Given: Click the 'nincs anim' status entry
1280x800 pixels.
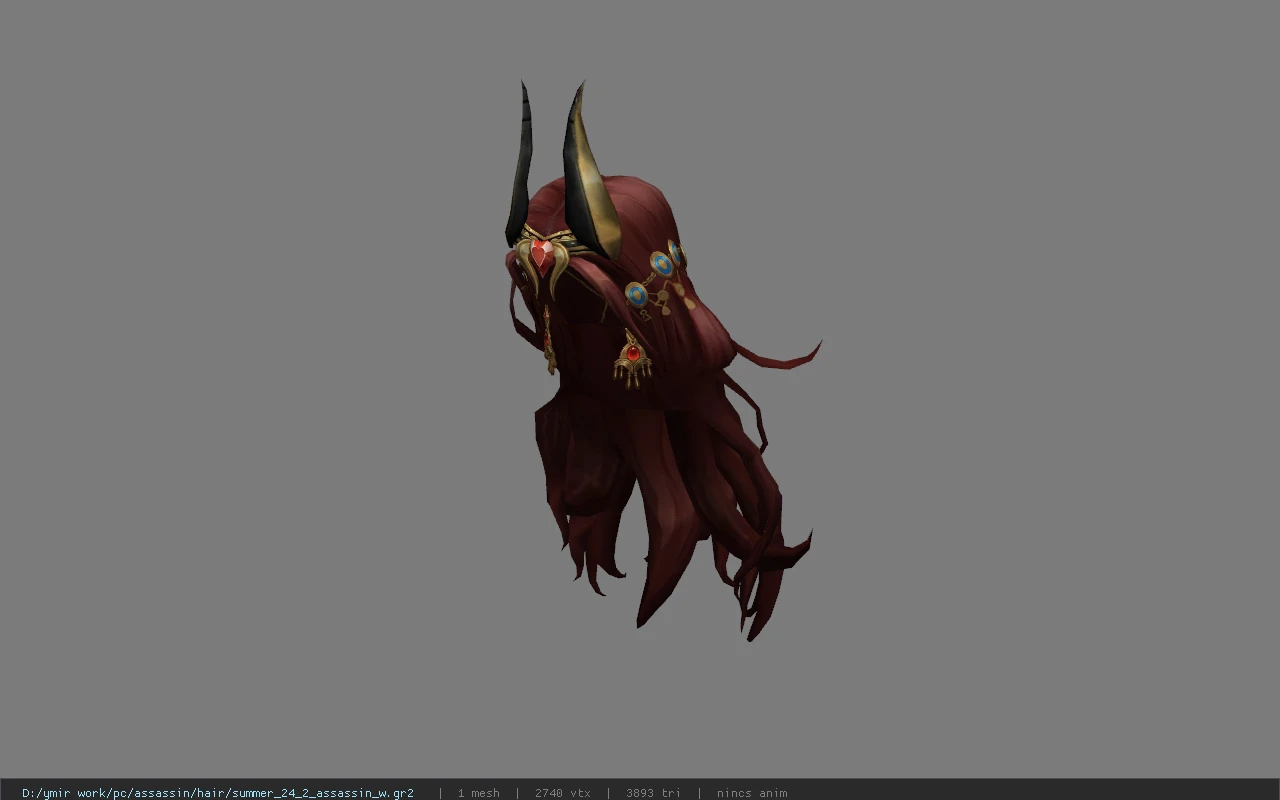Looking at the screenshot, I should [x=752, y=793].
